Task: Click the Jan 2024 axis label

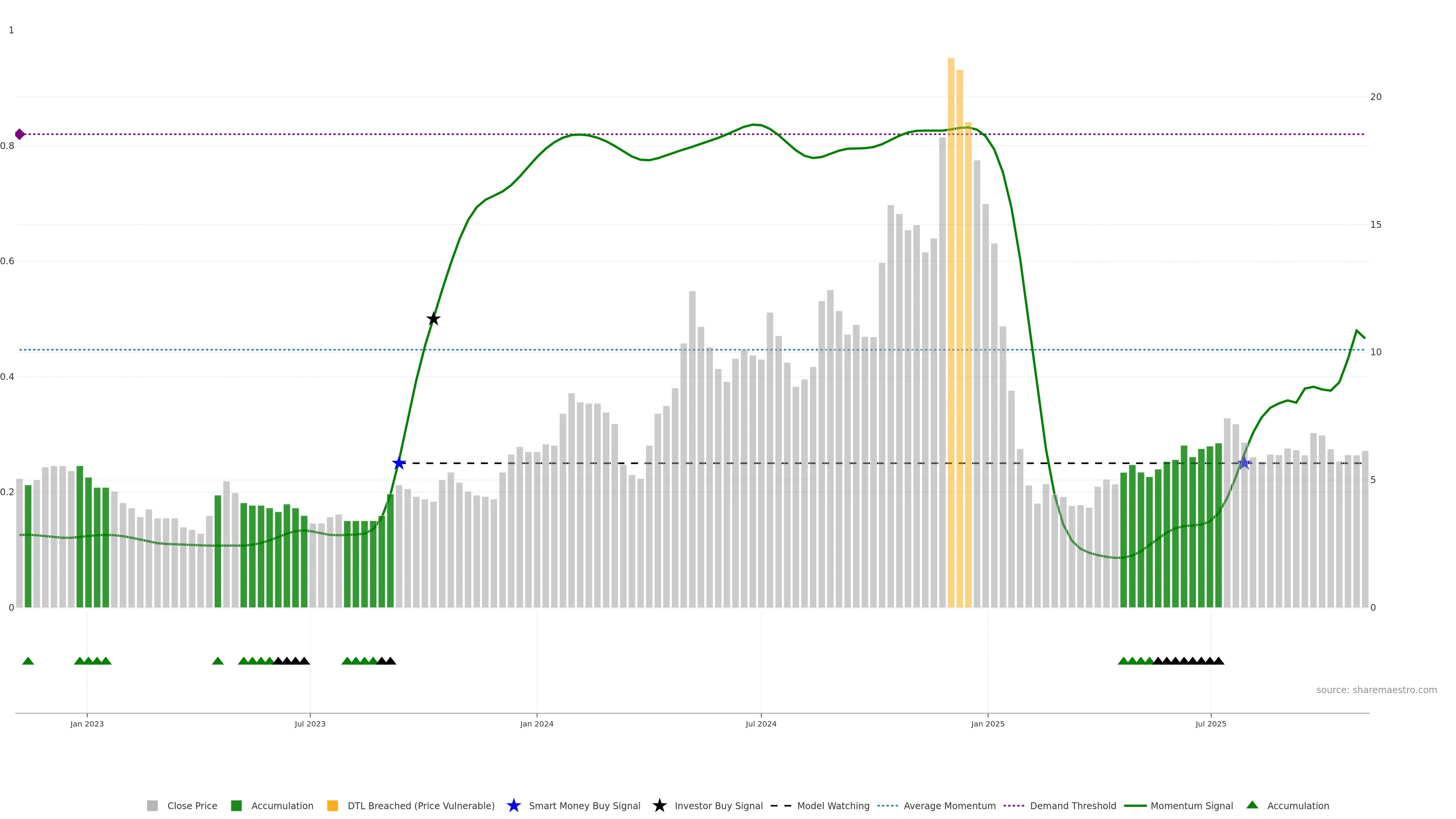Action: [537, 723]
